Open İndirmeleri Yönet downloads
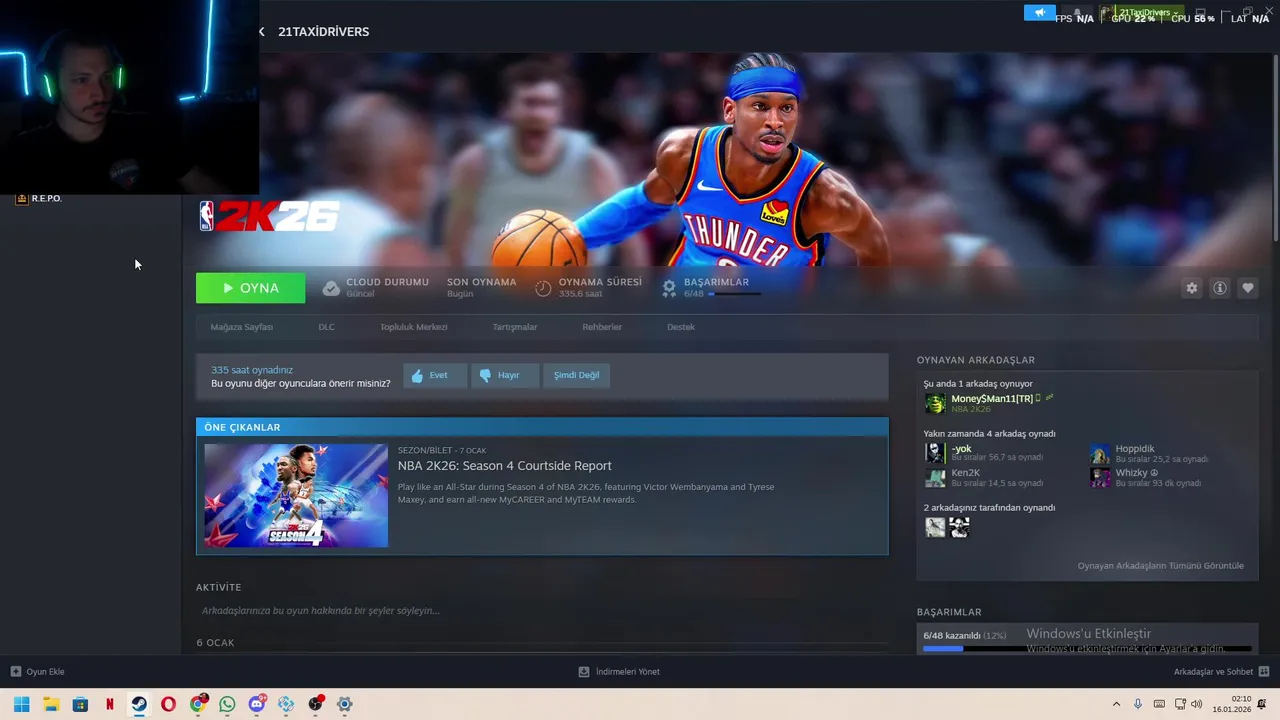1280x720 pixels. (x=619, y=672)
